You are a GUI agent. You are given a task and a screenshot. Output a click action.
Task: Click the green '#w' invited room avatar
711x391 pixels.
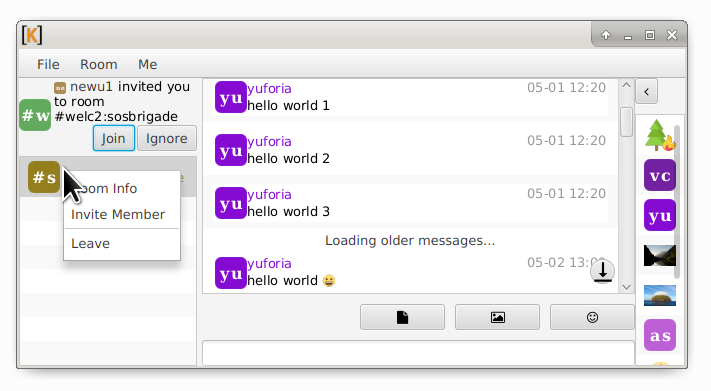tap(35, 115)
